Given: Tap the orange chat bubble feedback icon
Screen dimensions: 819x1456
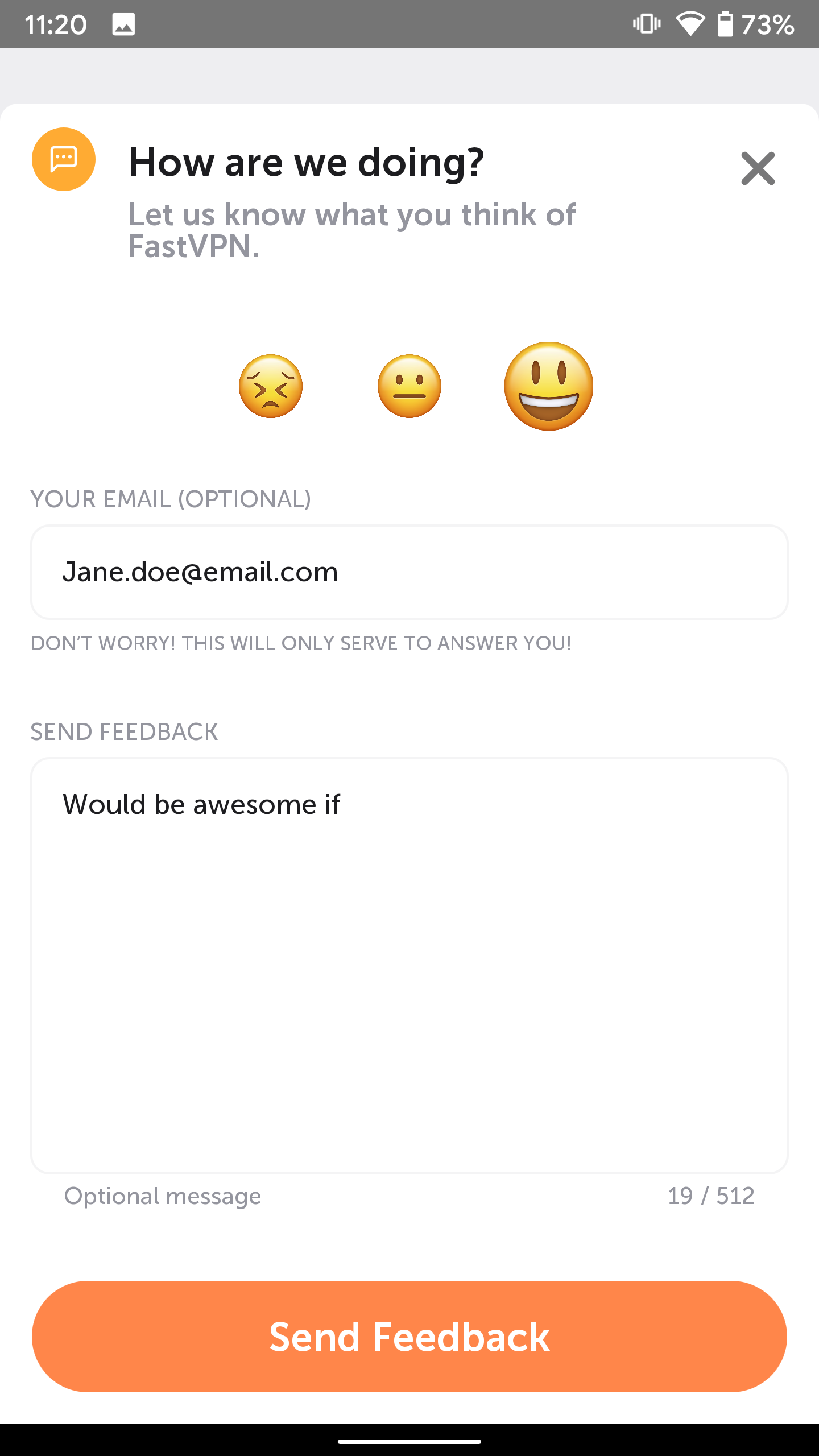Looking at the screenshot, I should (x=64, y=159).
